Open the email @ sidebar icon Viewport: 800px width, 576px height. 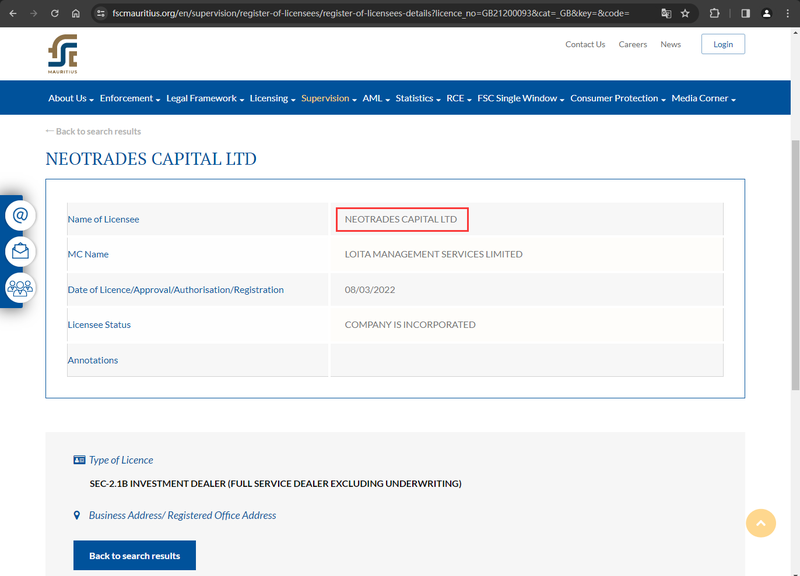click(x=20, y=215)
